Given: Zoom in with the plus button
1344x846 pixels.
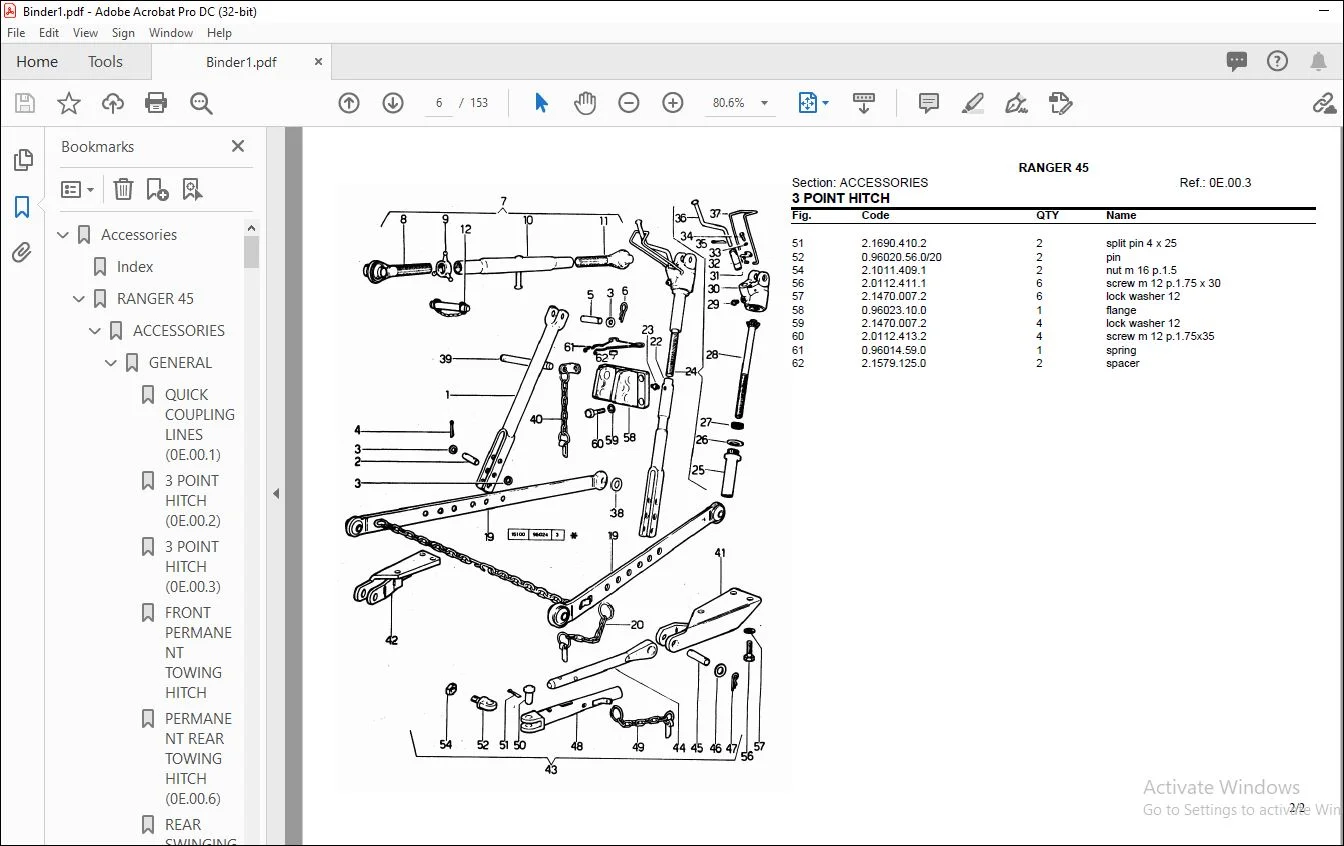Looking at the screenshot, I should point(673,103).
